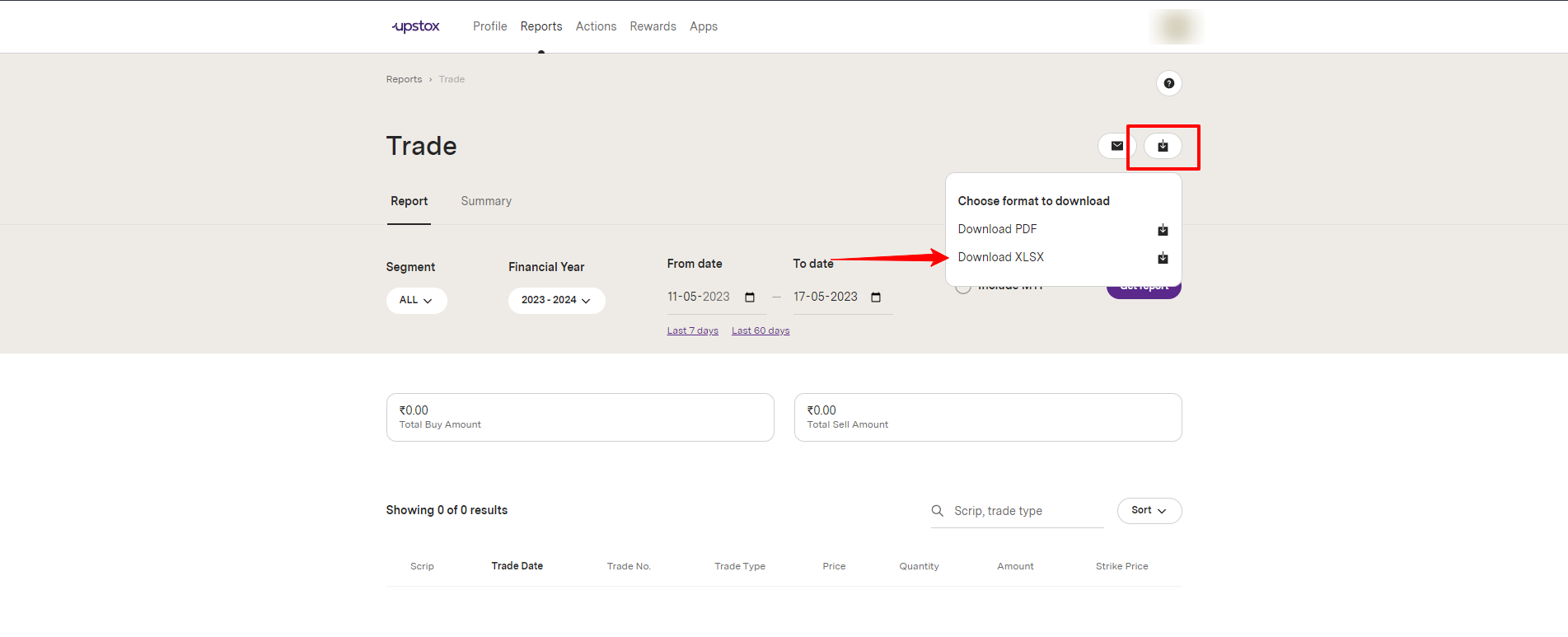Click the Last 7 days link

pyautogui.click(x=692, y=330)
